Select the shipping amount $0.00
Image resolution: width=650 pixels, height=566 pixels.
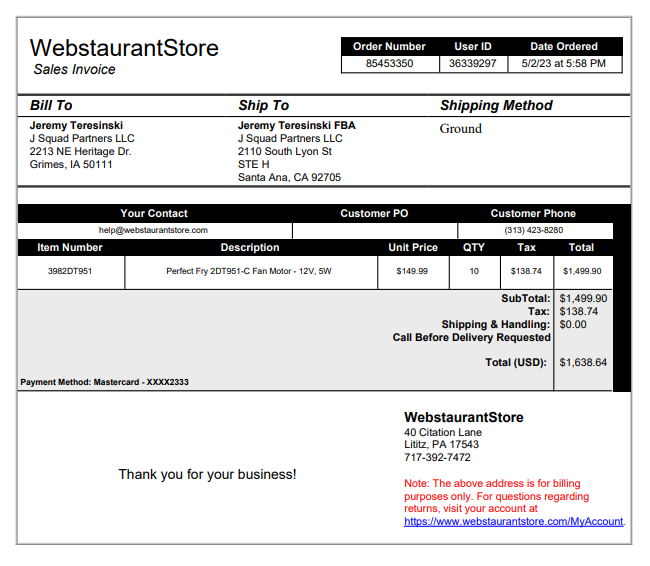click(573, 324)
